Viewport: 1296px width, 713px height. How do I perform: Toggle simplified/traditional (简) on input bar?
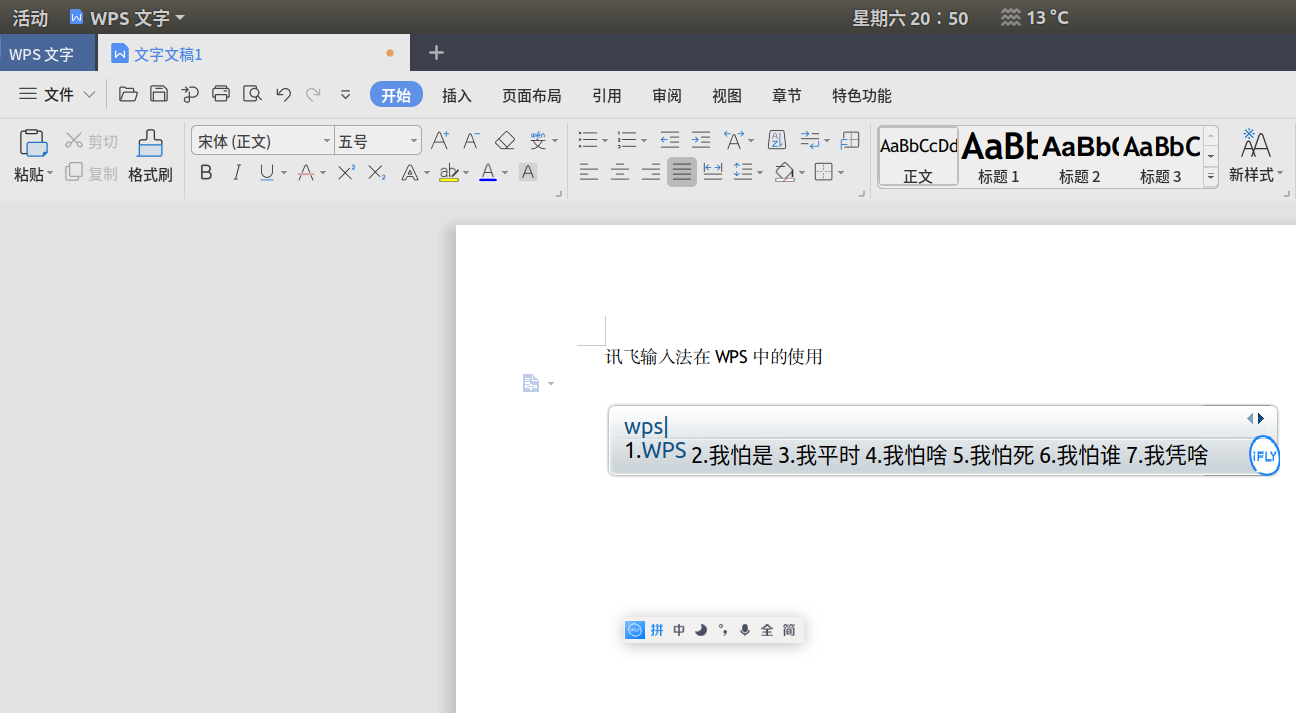click(789, 630)
